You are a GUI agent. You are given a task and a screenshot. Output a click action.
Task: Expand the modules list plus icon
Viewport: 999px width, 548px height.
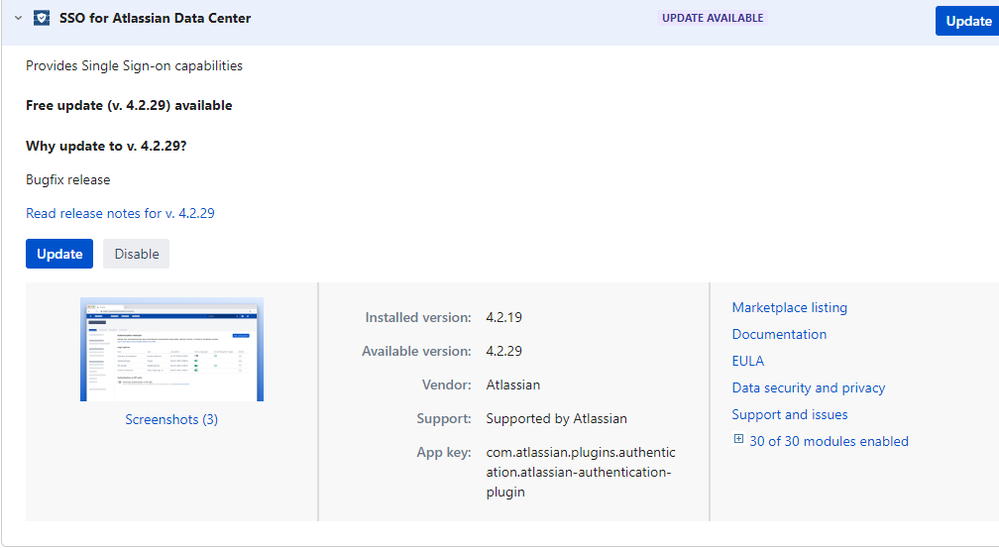click(738, 439)
